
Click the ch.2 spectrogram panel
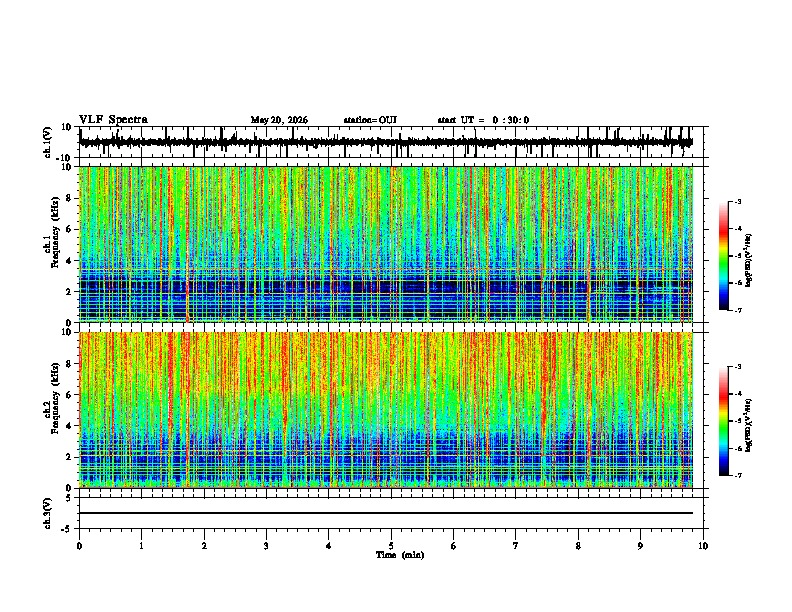coord(386,410)
